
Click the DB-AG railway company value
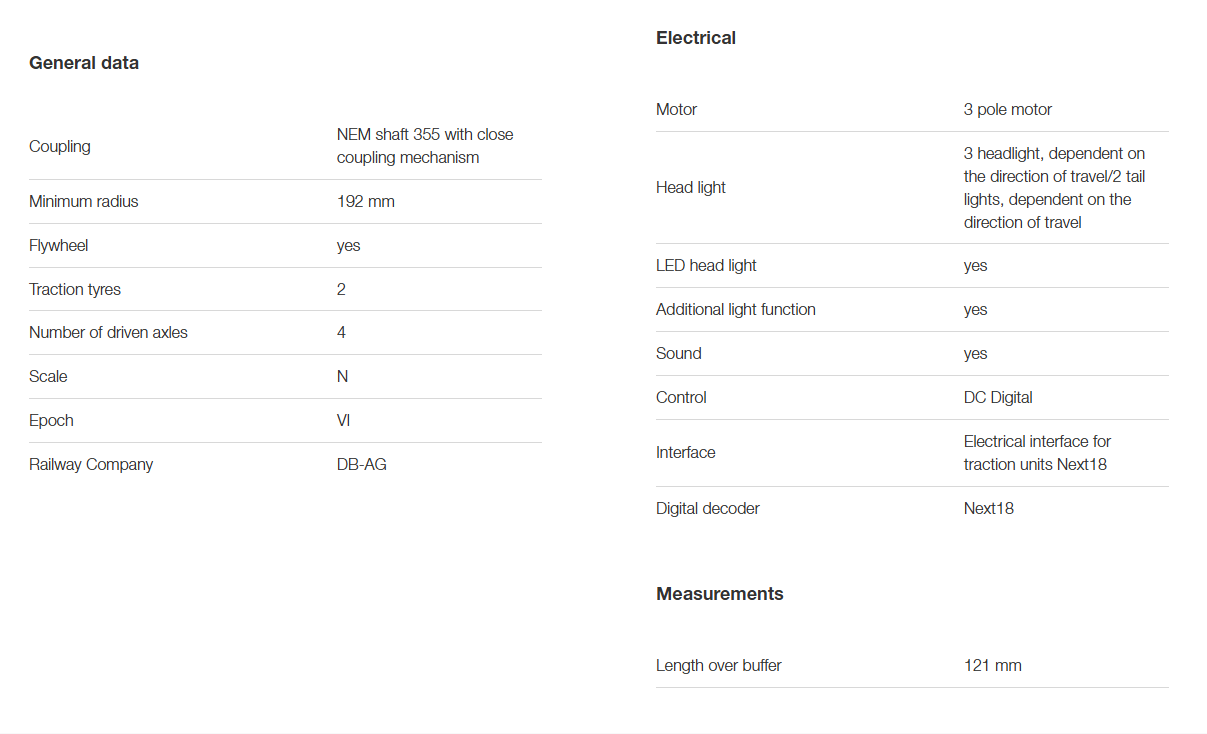click(362, 465)
